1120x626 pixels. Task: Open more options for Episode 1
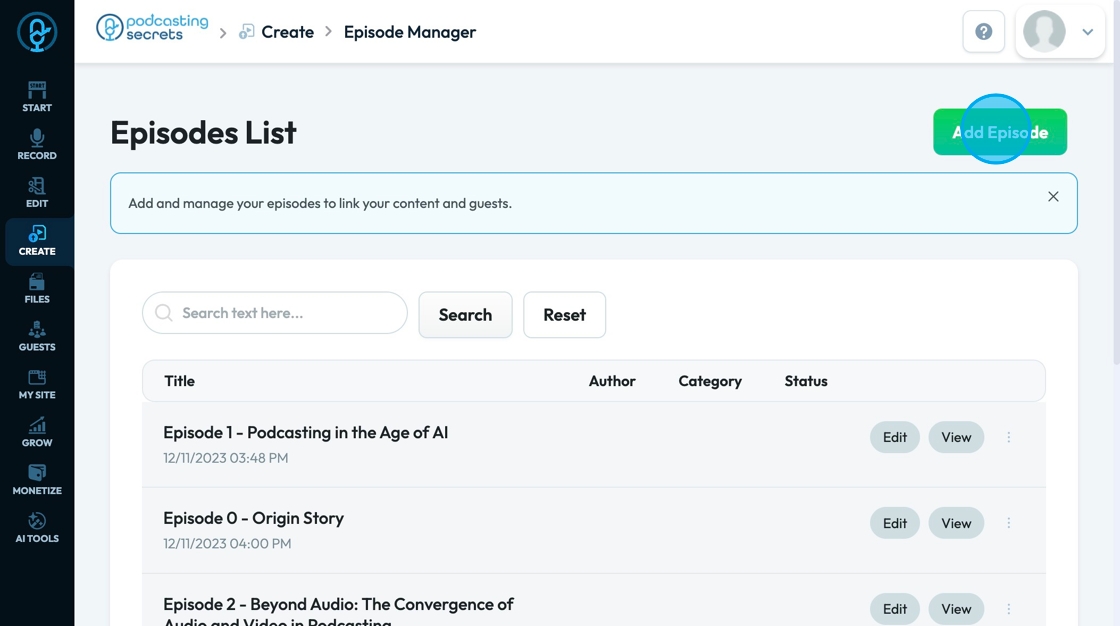tap(1009, 437)
